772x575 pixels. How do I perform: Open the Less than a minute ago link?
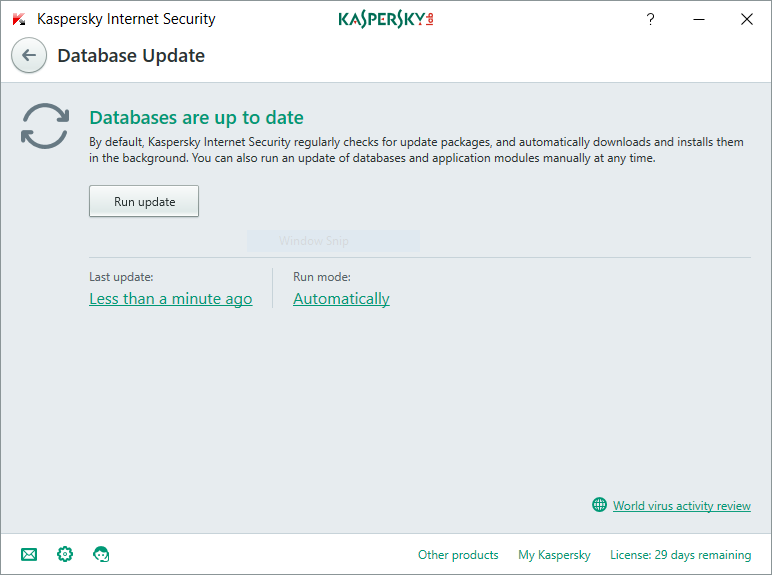(170, 299)
